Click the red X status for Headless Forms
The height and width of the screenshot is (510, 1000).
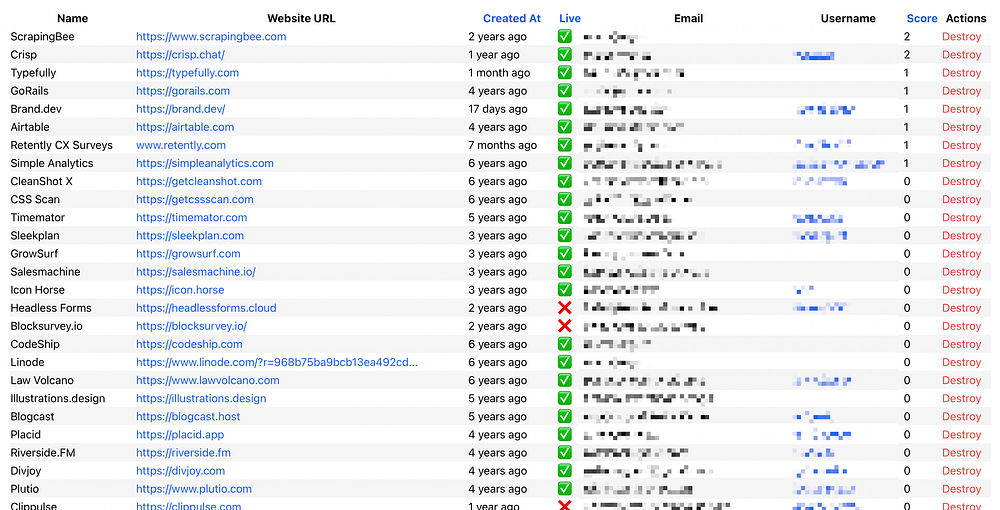coord(564,308)
